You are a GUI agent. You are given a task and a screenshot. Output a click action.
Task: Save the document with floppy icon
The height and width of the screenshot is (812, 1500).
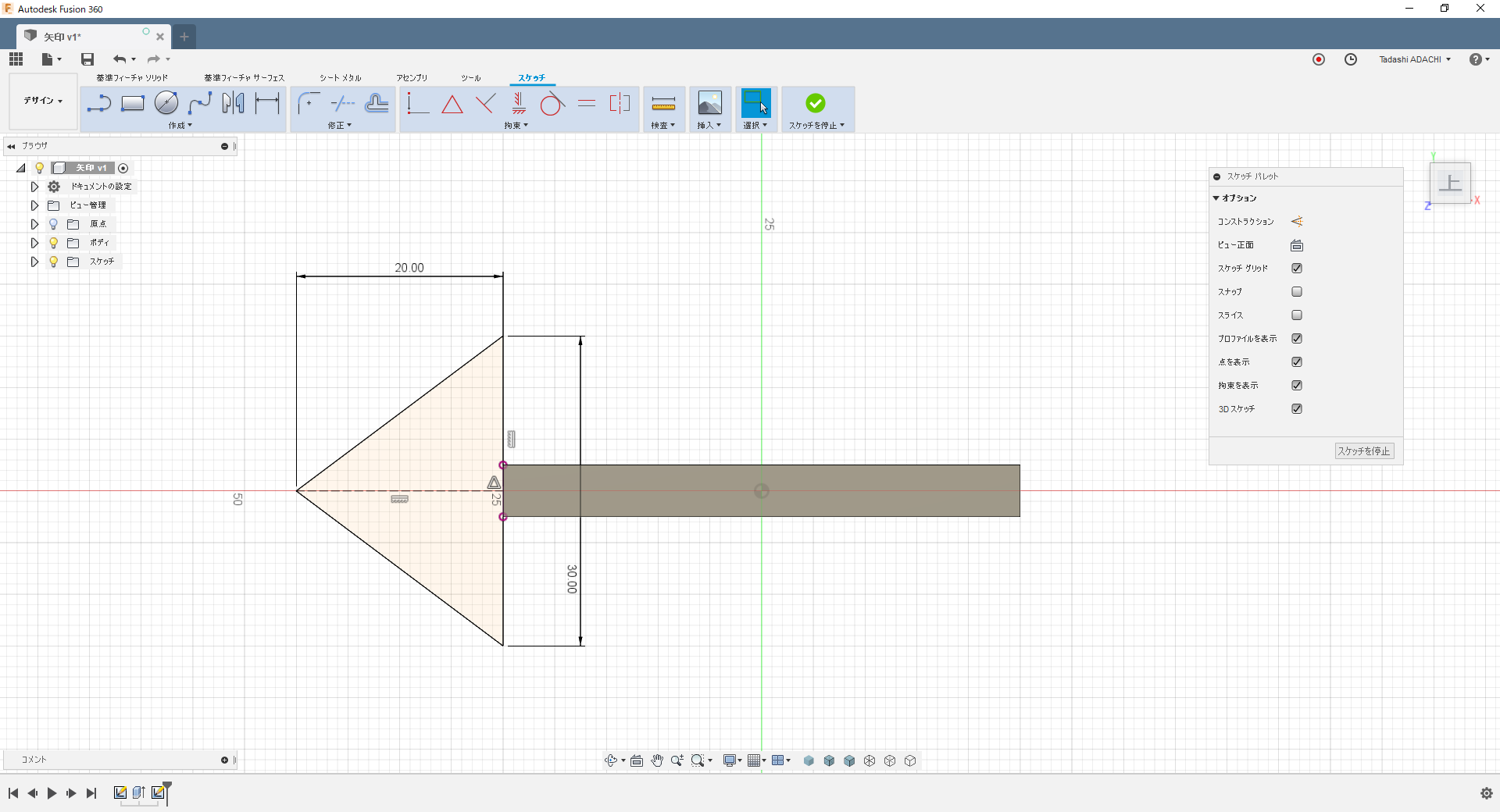tap(87, 59)
